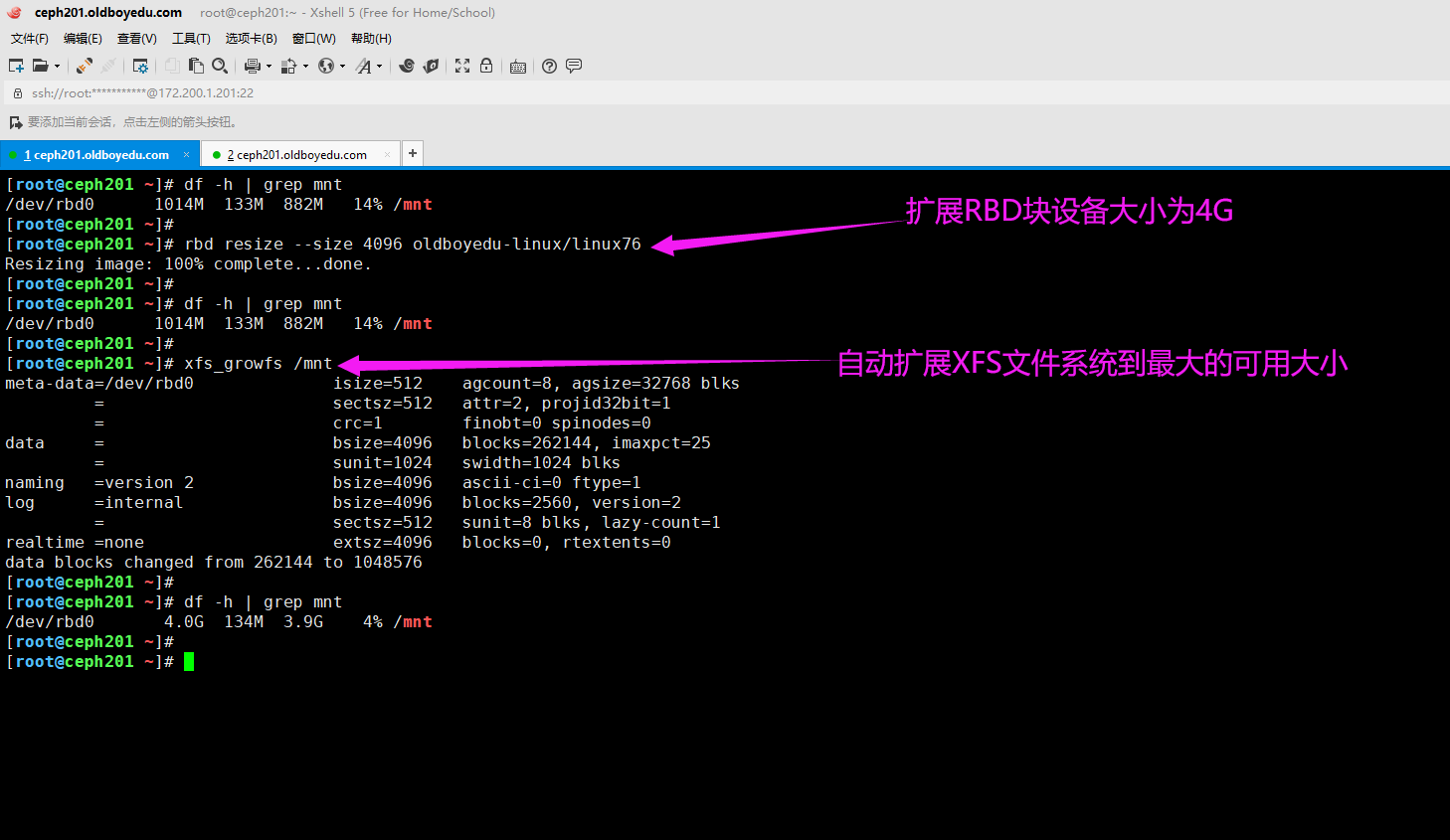1450x840 pixels.
Task: Expand the Print dropdown arrow
Action: coord(269,67)
